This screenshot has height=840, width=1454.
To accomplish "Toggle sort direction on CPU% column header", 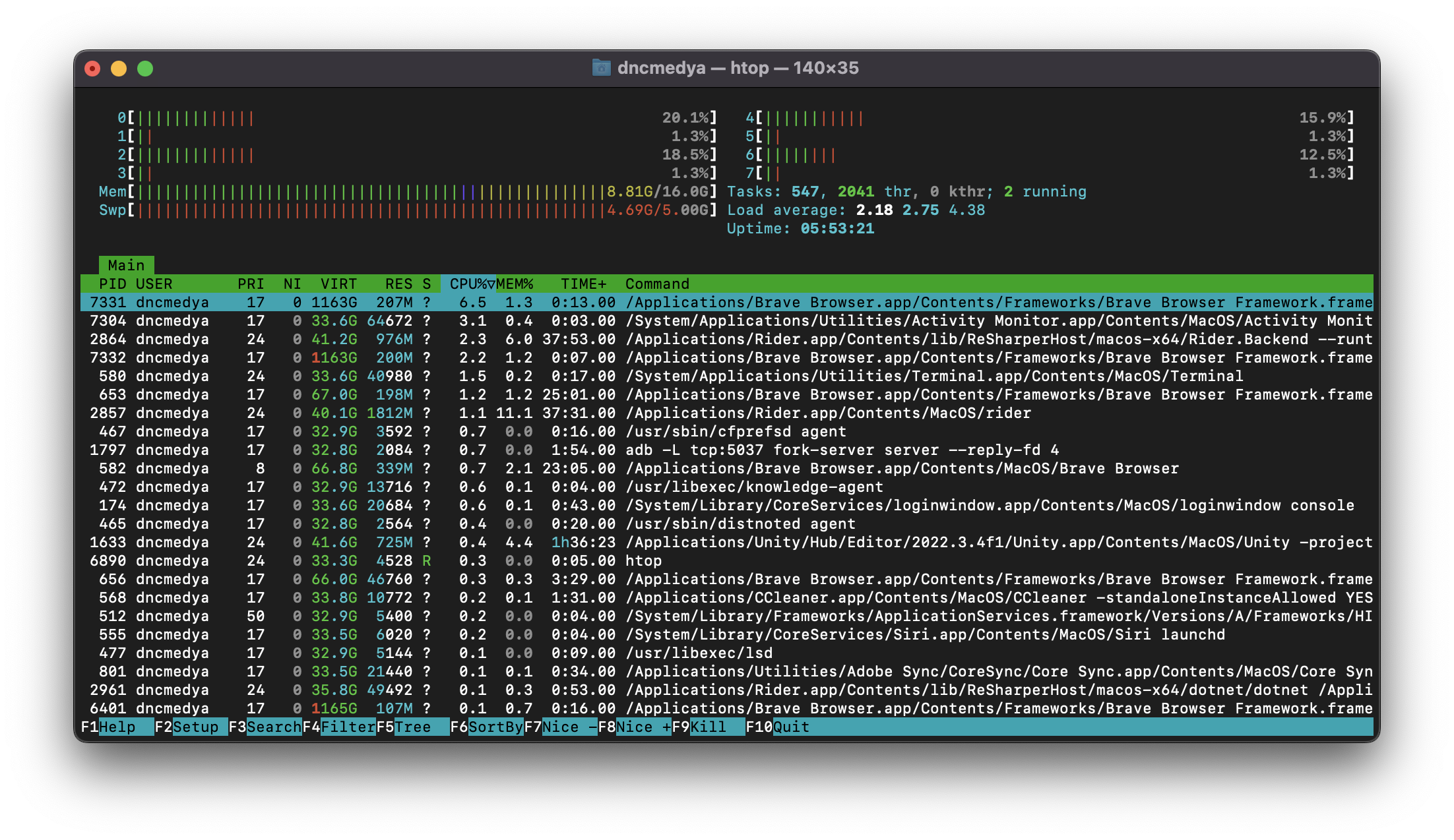I will [x=468, y=284].
